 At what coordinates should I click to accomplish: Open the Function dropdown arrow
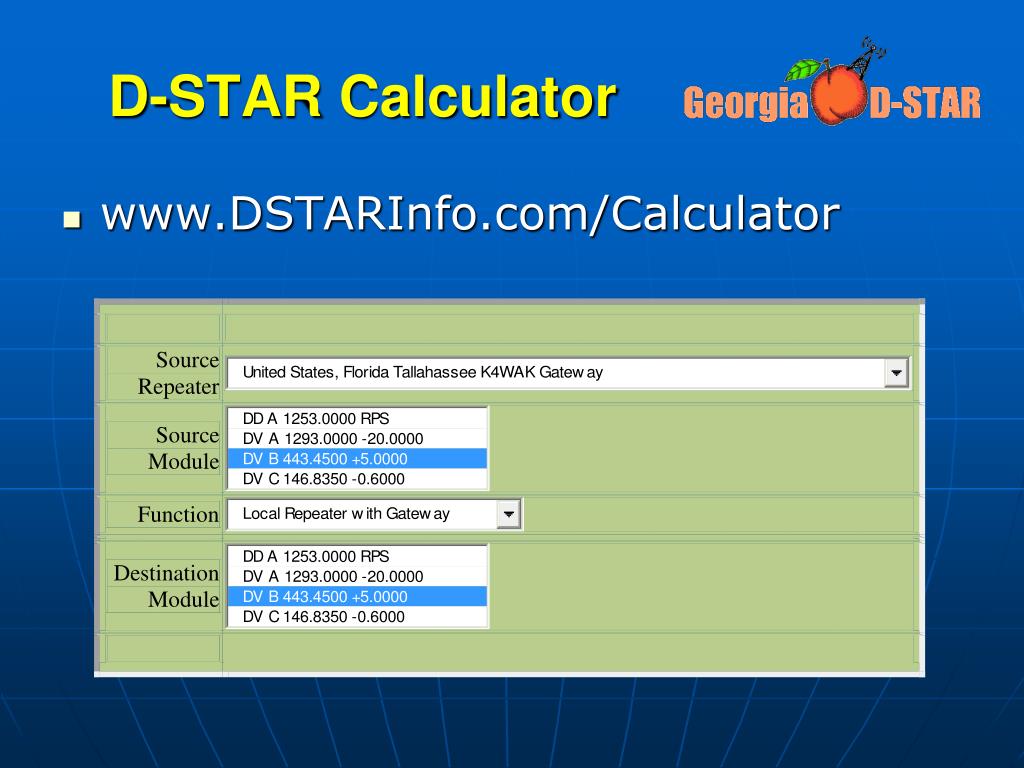click(508, 514)
